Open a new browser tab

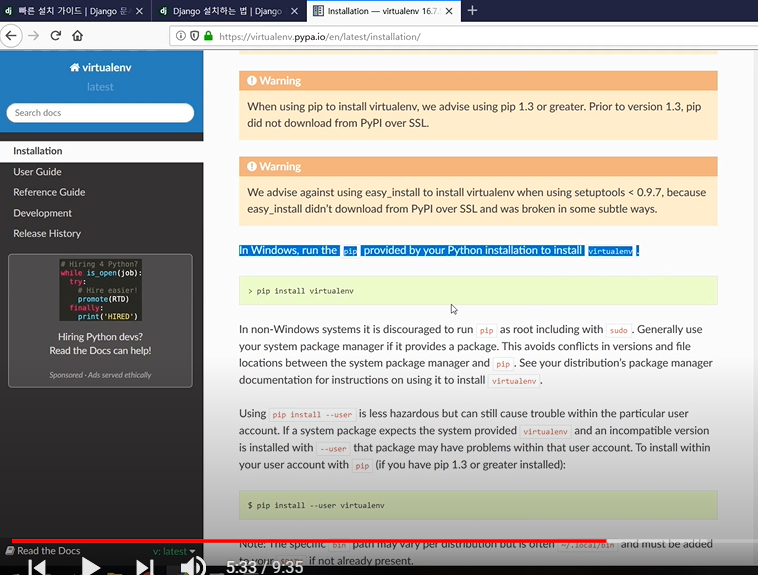pyautogui.click(x=472, y=11)
